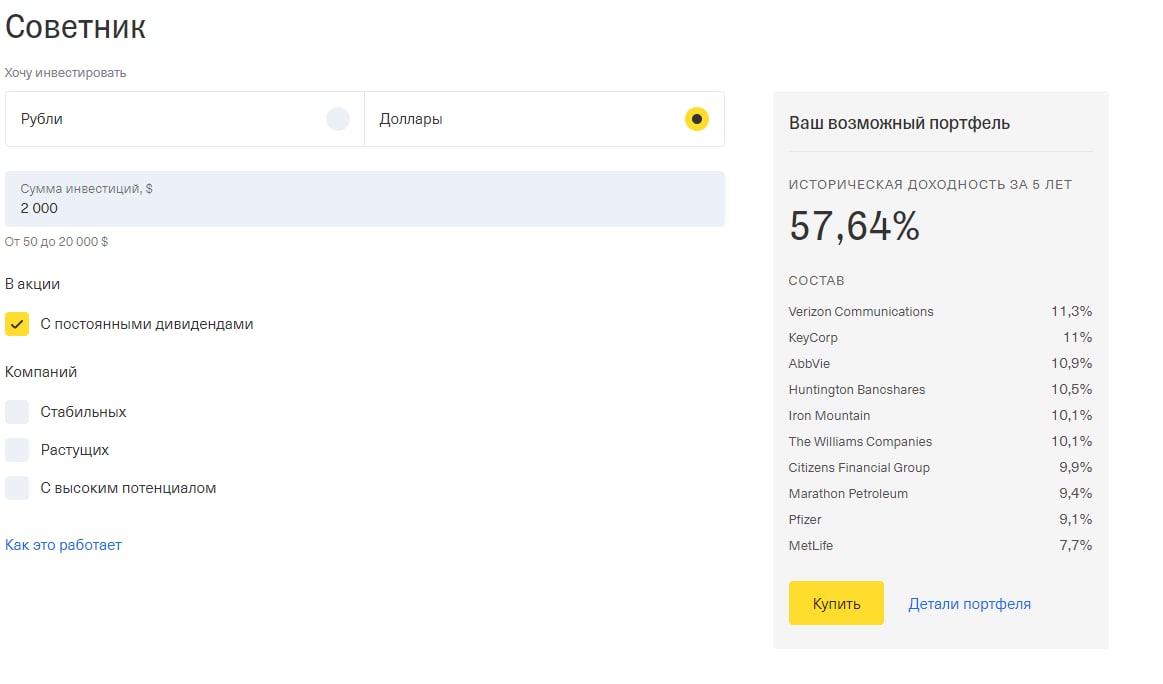Select Pfizer in portfolio list
This screenshot has width=1163, height=684.
pos(805,519)
